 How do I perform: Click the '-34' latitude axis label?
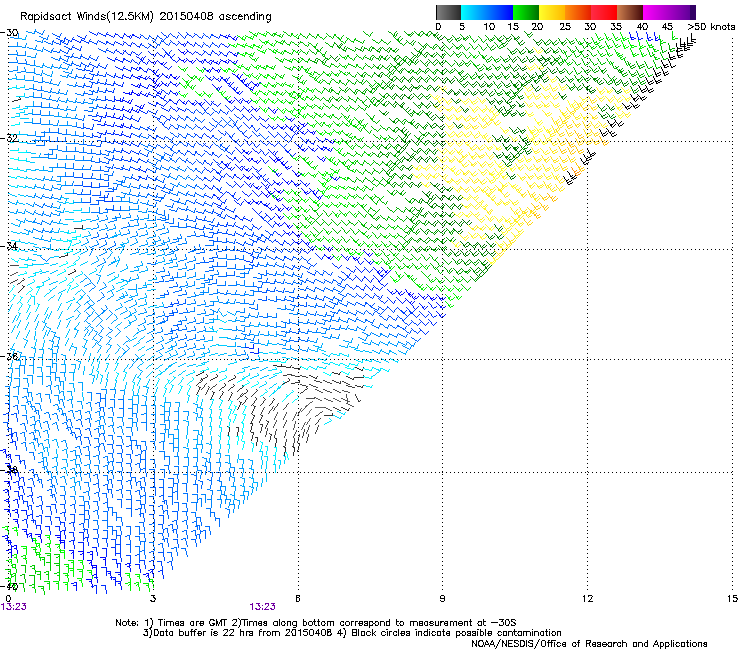coord(9,246)
